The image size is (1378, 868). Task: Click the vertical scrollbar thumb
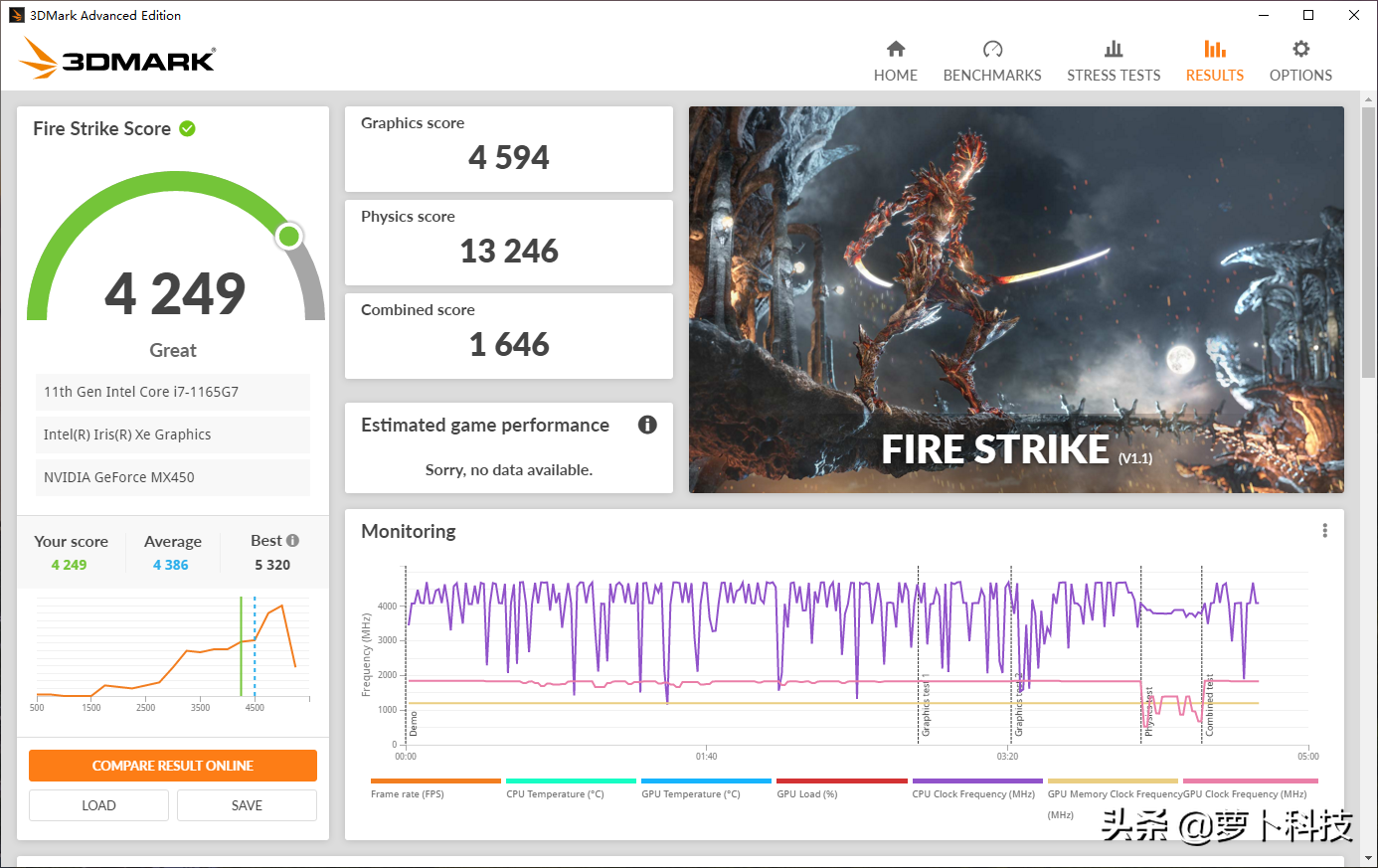point(1368,242)
